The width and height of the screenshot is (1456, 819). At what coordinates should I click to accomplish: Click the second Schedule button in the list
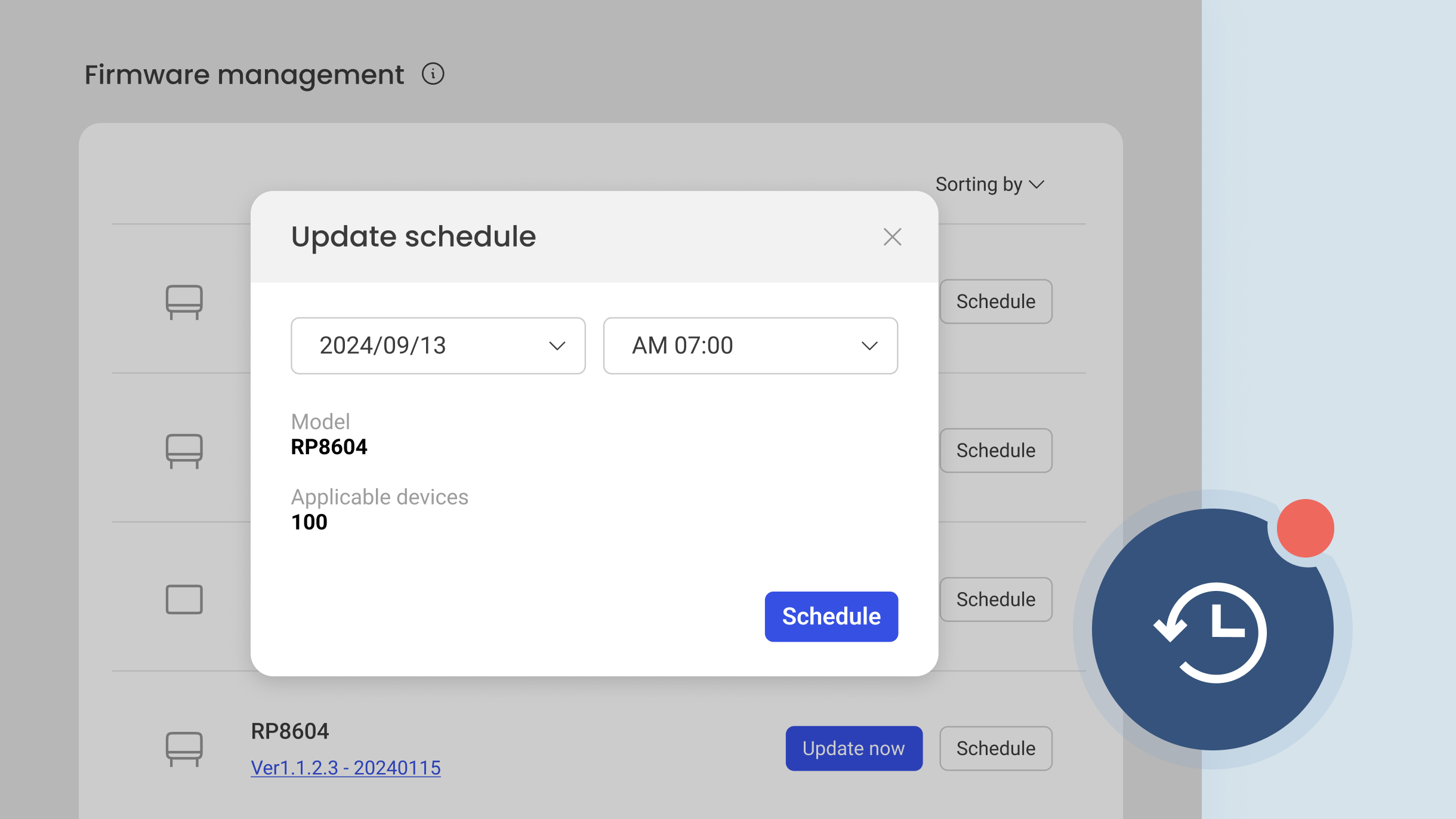pyautogui.click(x=995, y=451)
